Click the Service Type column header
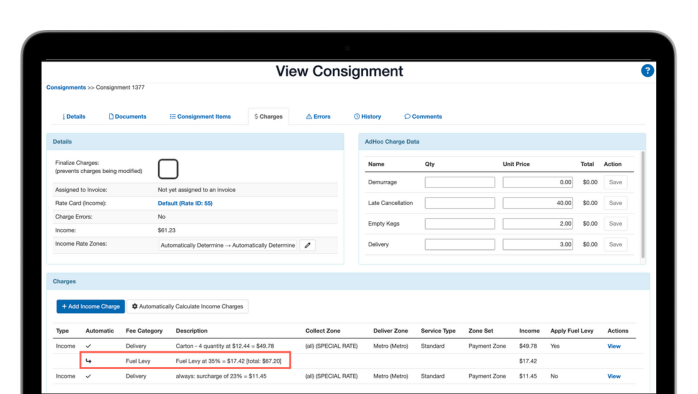 [x=438, y=331]
